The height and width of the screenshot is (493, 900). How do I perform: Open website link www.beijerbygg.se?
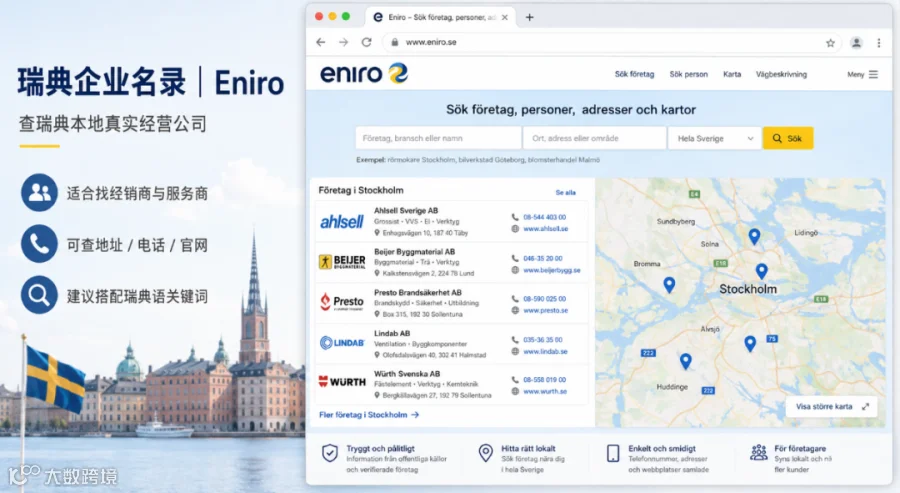coord(552,270)
